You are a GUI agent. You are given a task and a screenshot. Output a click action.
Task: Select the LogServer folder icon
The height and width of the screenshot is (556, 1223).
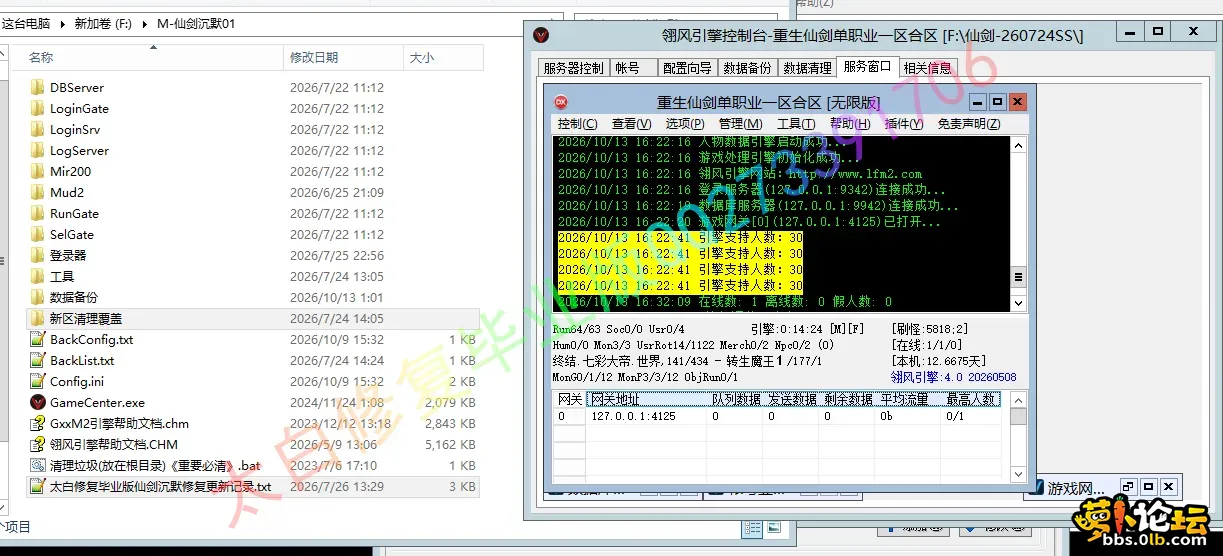tap(37, 151)
